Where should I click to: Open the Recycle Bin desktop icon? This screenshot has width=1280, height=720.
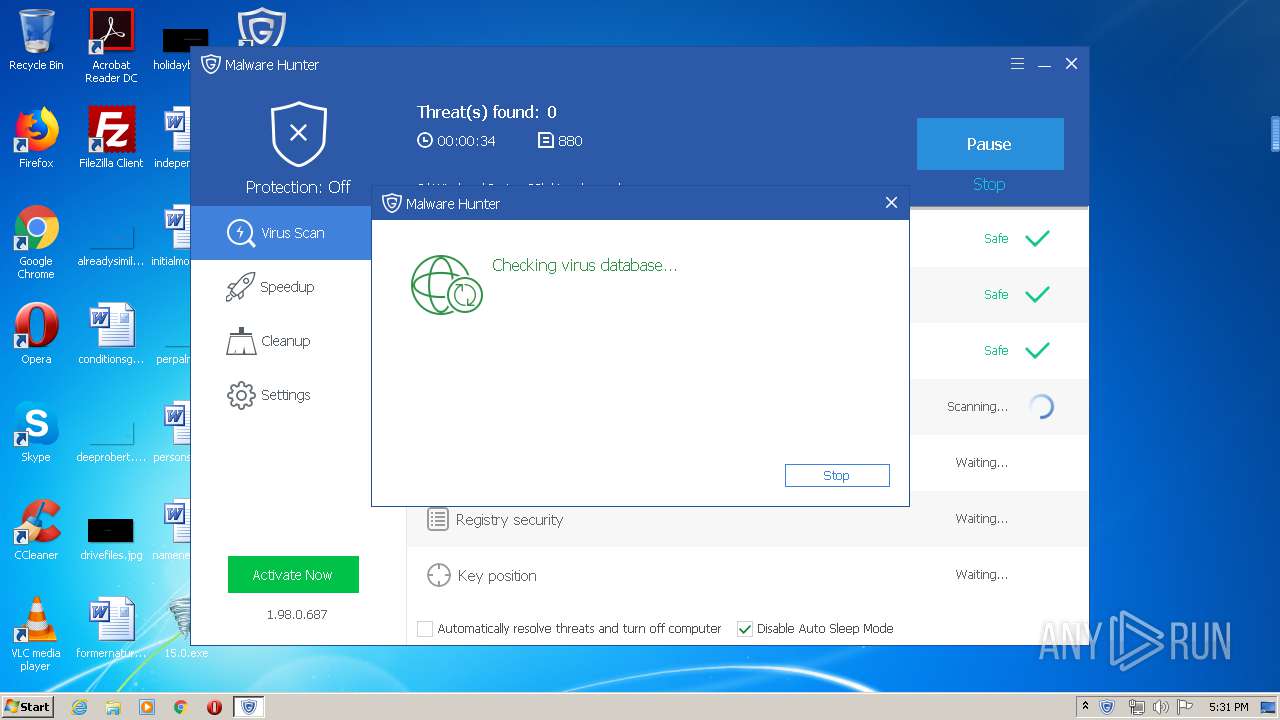tap(36, 40)
